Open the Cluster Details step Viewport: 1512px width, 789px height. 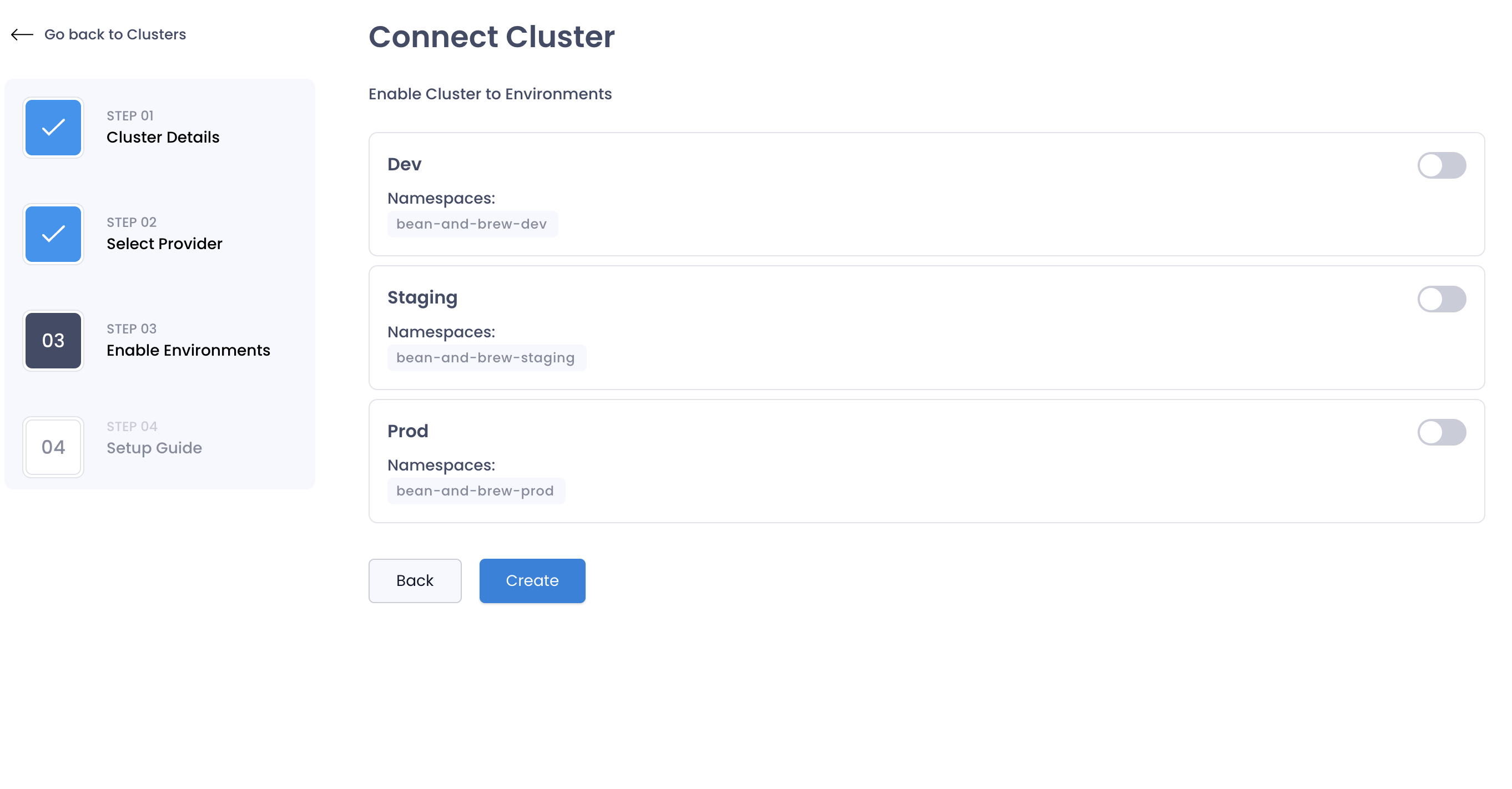163,137
